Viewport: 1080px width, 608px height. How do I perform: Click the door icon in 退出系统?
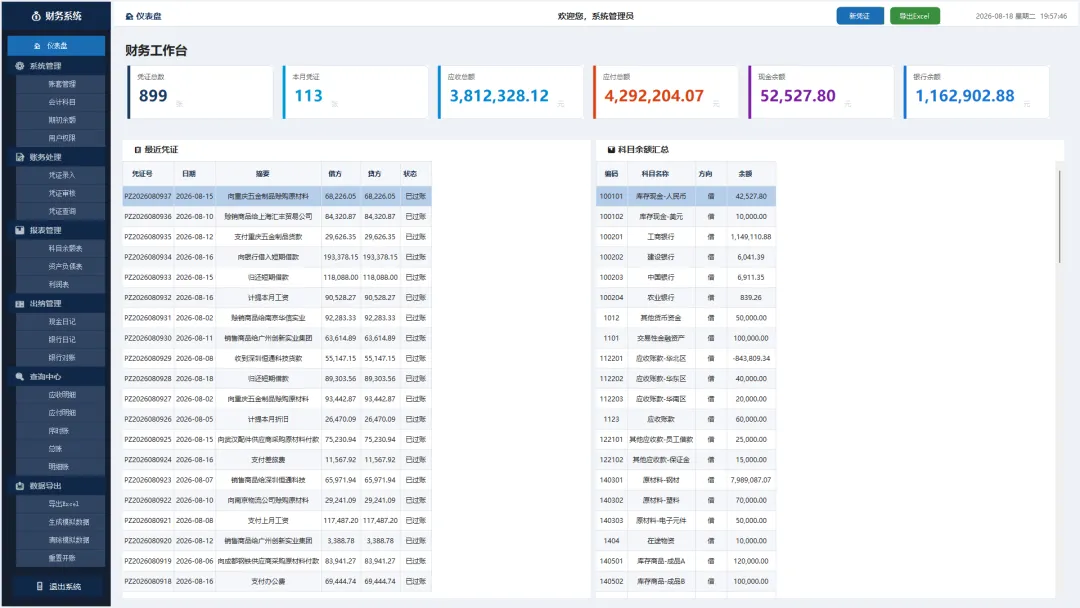(39, 587)
